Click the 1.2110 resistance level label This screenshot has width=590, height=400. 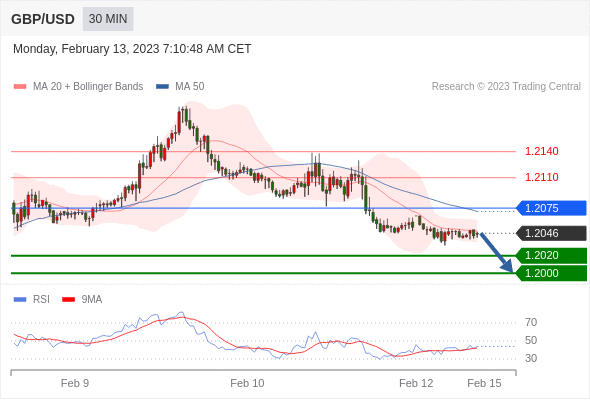tap(541, 177)
